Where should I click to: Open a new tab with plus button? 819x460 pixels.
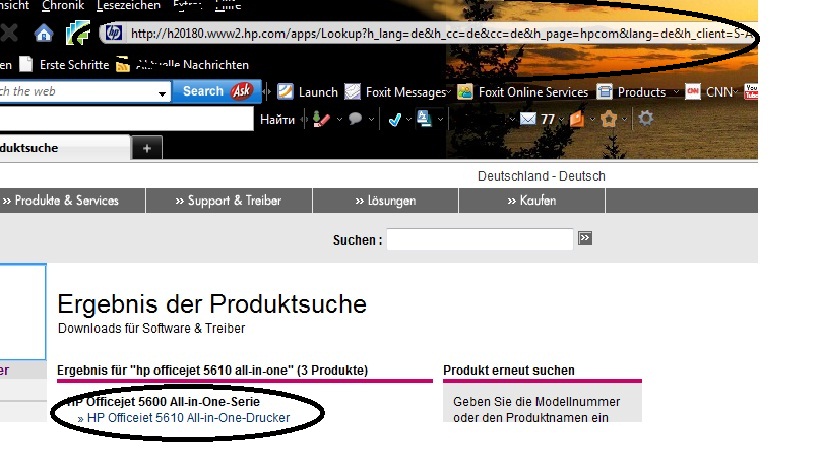coord(147,148)
